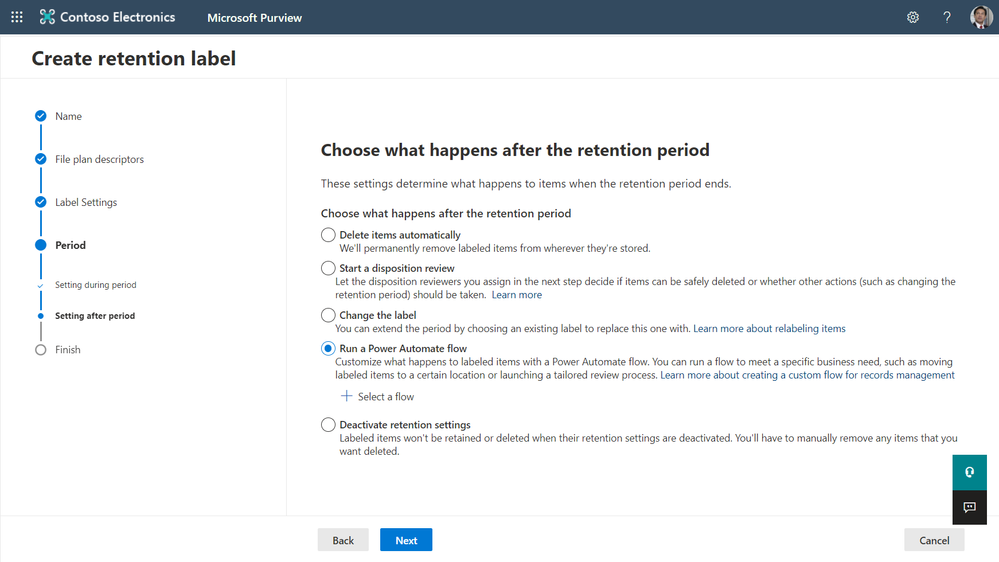This screenshot has height=562, width=999.
Task: Click the teal help assistant icon
Action: (x=969, y=472)
